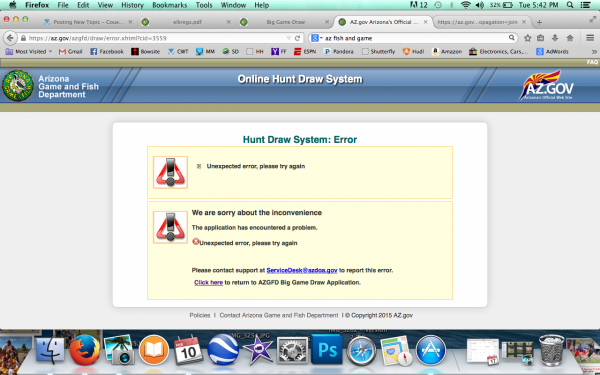
Task: Open iBooks from the dock
Action: (154, 350)
